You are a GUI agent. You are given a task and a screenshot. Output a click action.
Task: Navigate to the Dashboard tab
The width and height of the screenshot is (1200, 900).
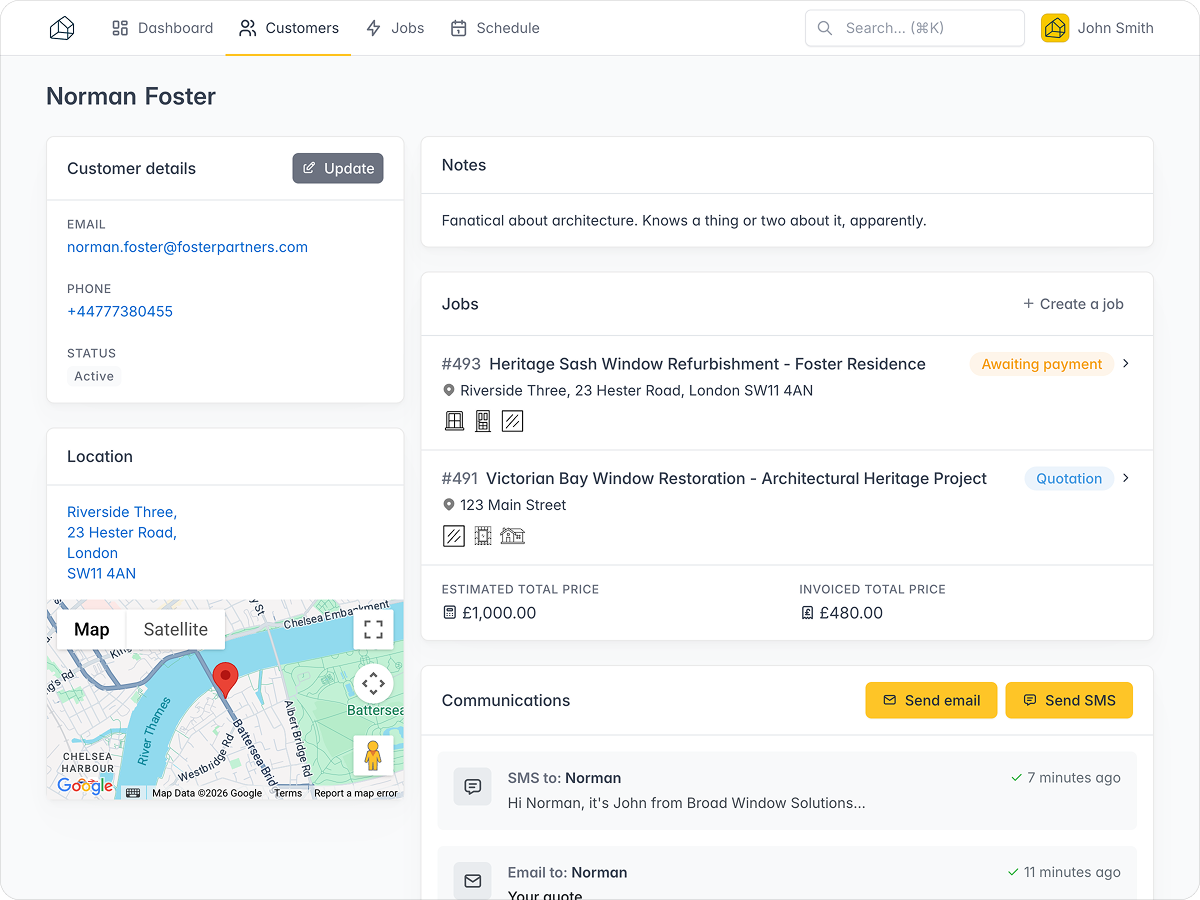coord(162,28)
